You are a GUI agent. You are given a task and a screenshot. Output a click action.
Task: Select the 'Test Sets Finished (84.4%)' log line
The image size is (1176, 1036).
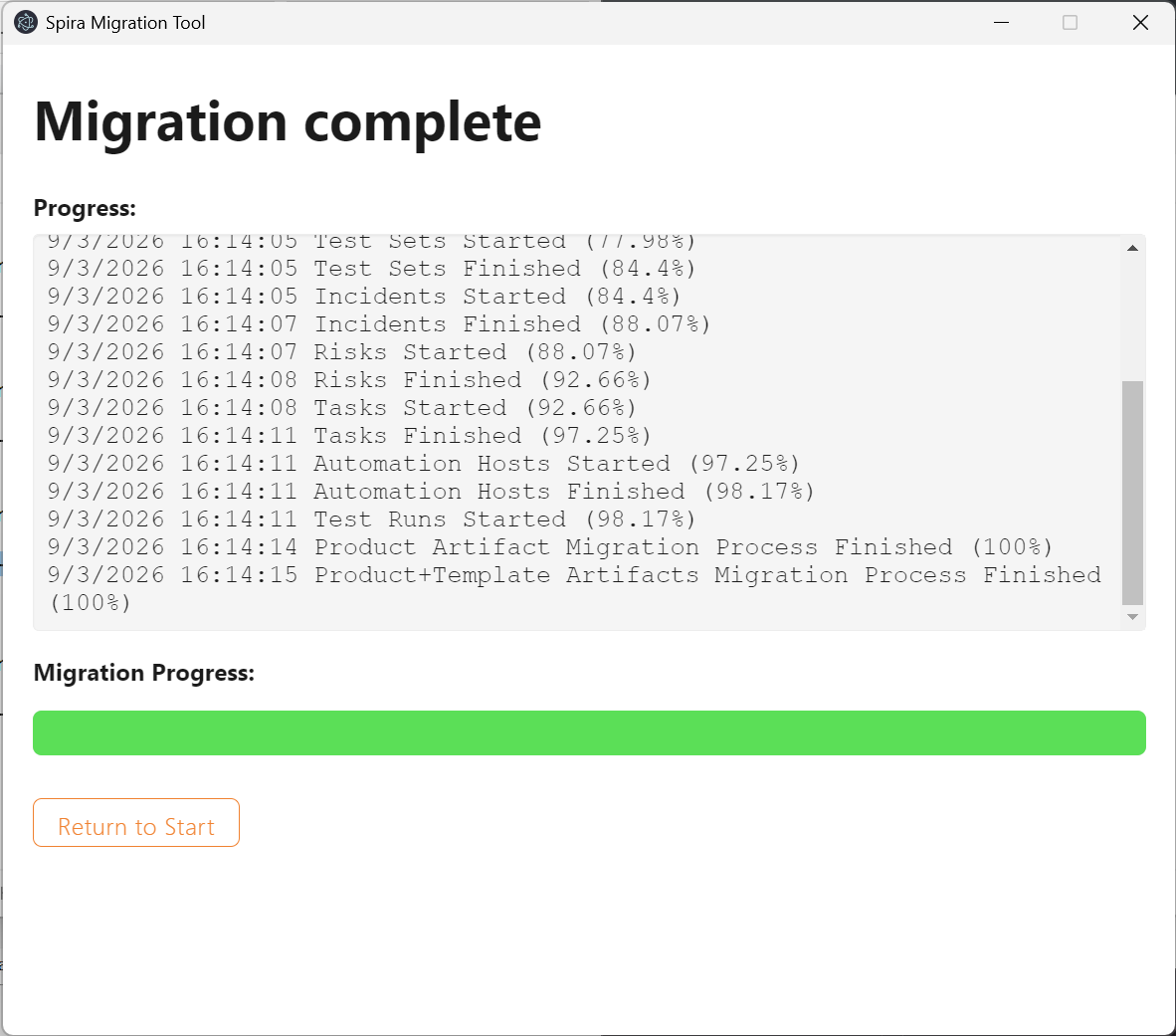click(x=372, y=269)
